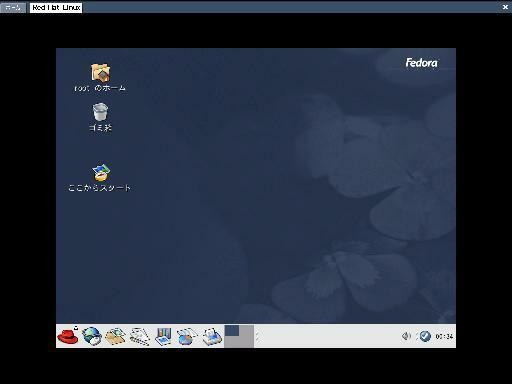Select the Red Hat Linux tab
512x384 pixels.
56,7
